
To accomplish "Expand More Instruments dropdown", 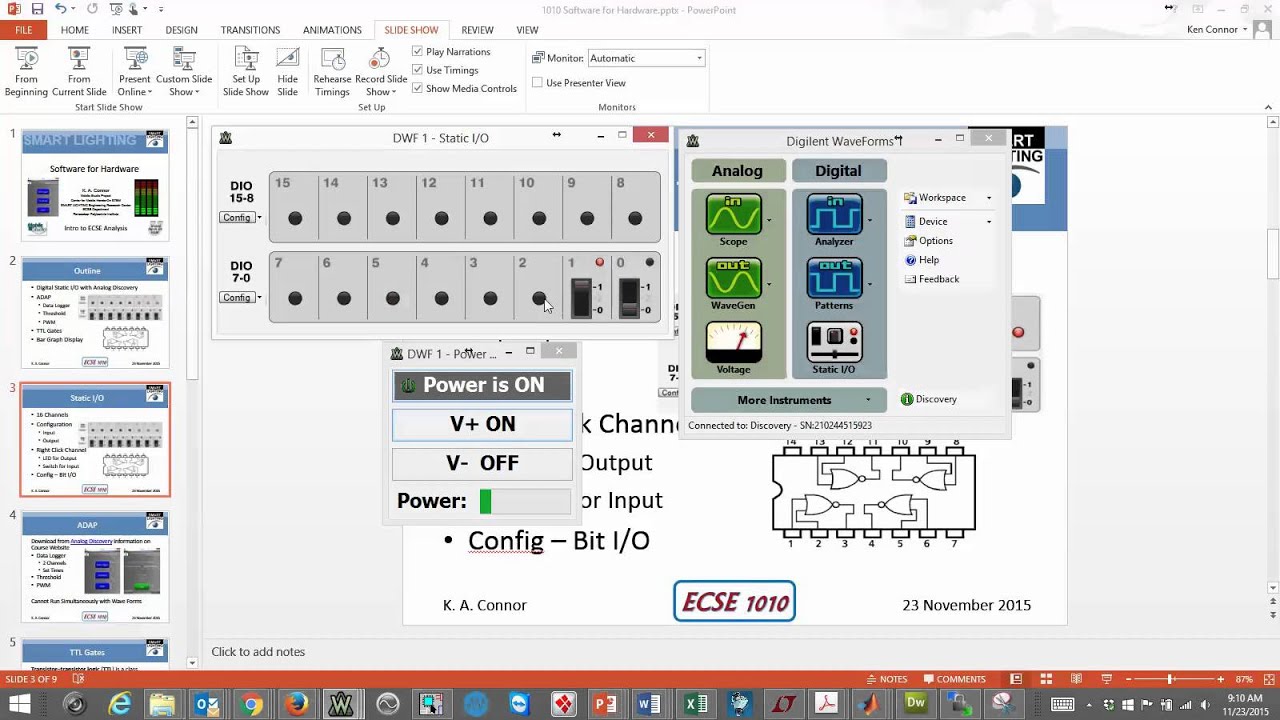I will point(790,400).
